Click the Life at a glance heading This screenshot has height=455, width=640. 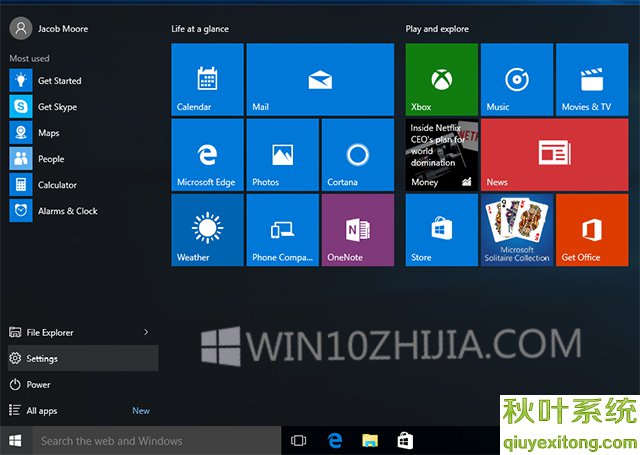(x=200, y=29)
